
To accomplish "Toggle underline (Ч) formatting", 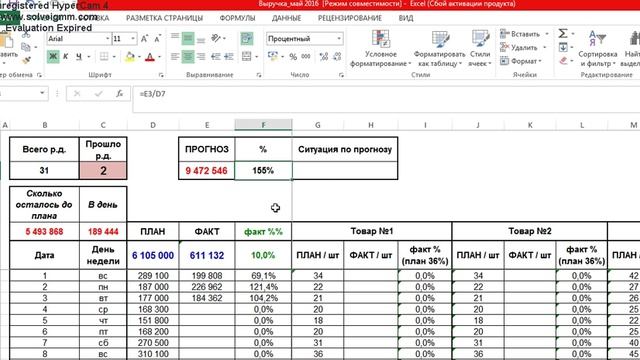I will point(78,57).
